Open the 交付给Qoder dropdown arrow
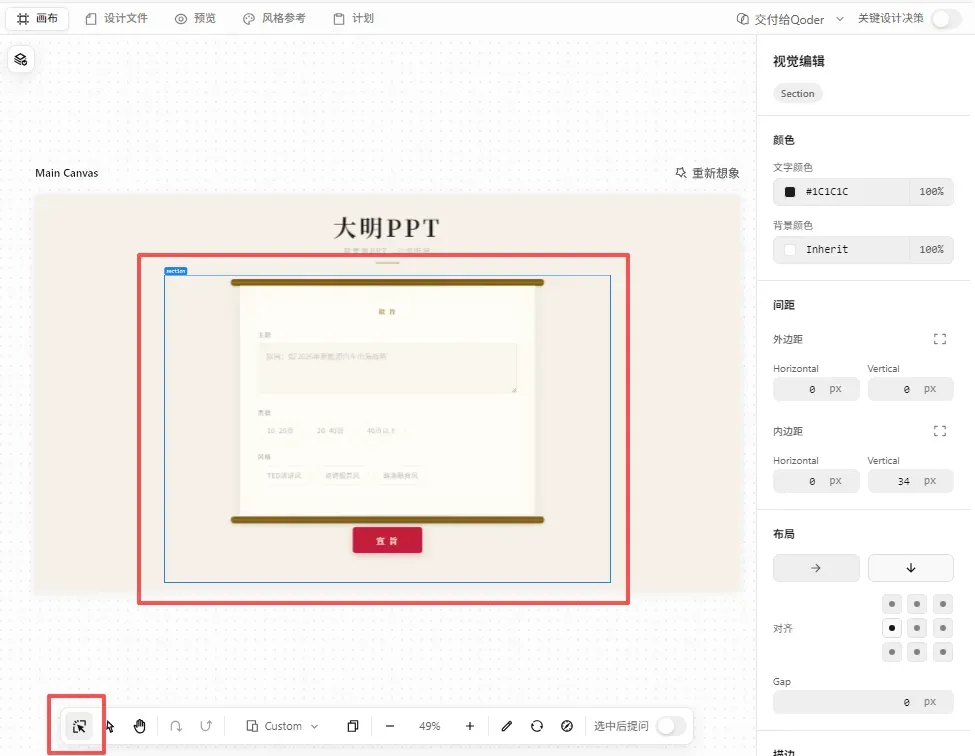 click(839, 19)
